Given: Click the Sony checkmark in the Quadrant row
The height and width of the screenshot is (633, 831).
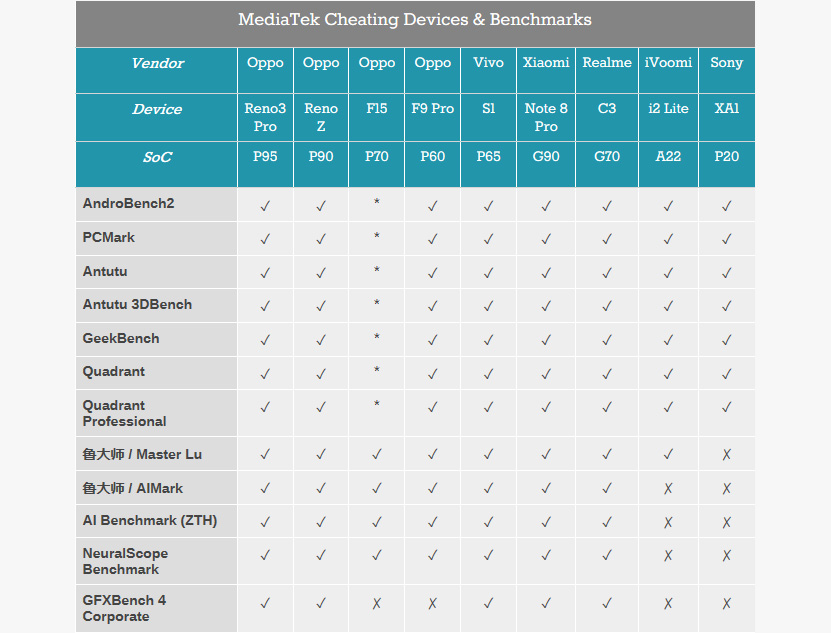Looking at the screenshot, I should click(726, 374).
